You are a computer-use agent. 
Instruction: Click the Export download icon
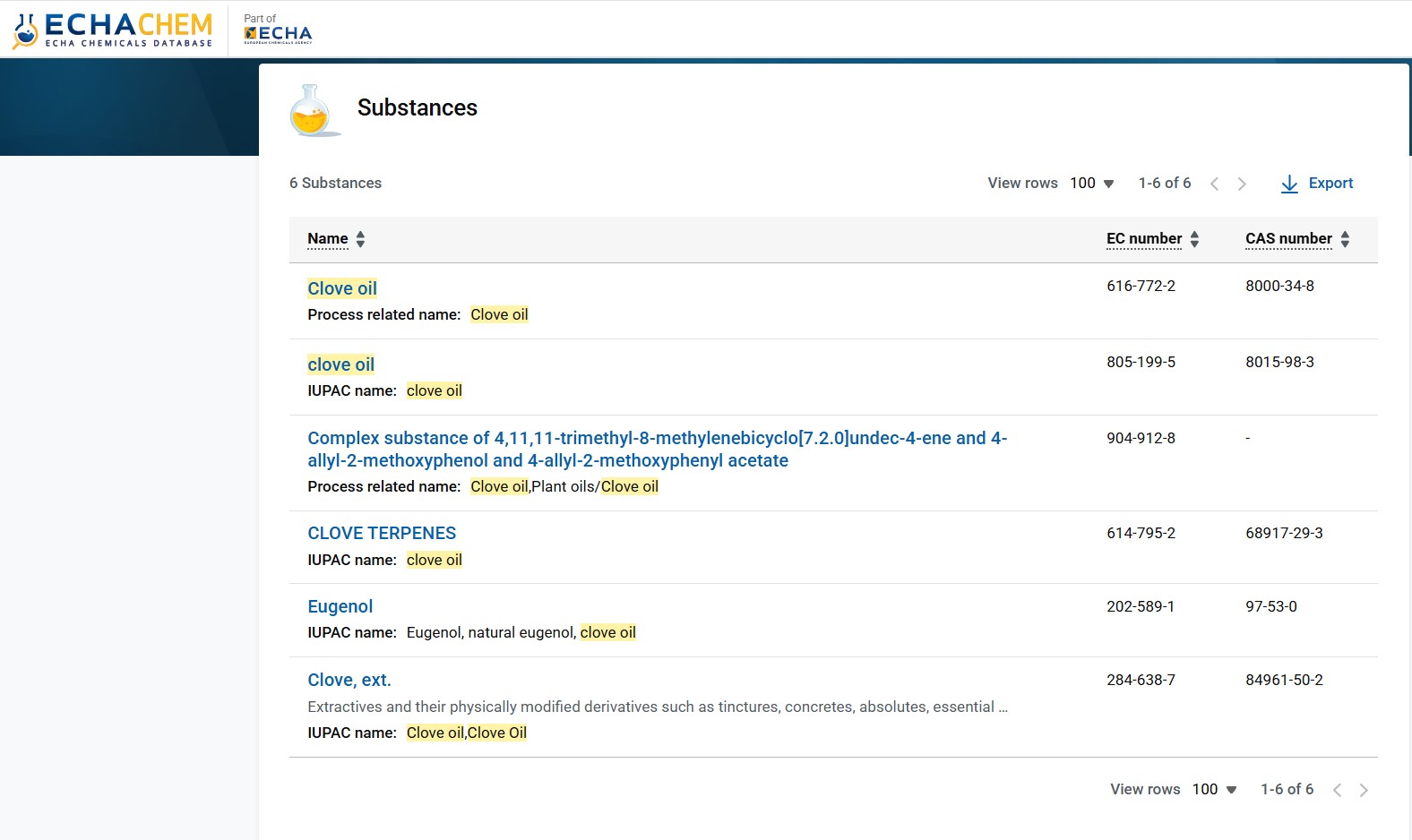(1289, 184)
